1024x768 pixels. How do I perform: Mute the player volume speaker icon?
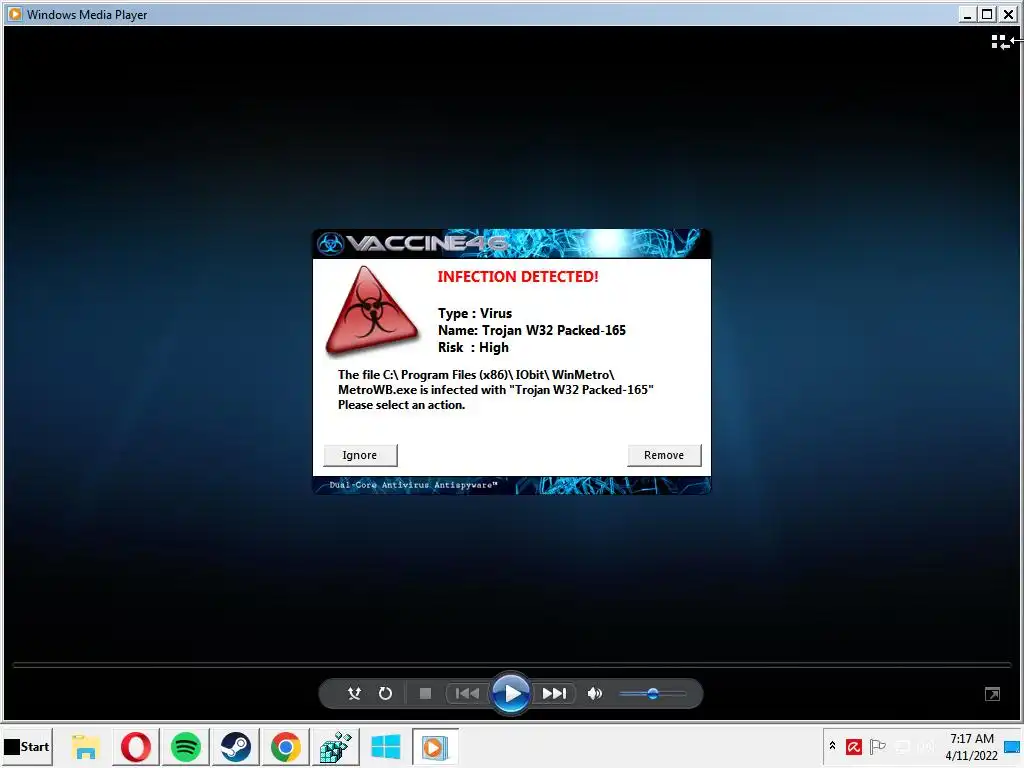pyautogui.click(x=594, y=693)
